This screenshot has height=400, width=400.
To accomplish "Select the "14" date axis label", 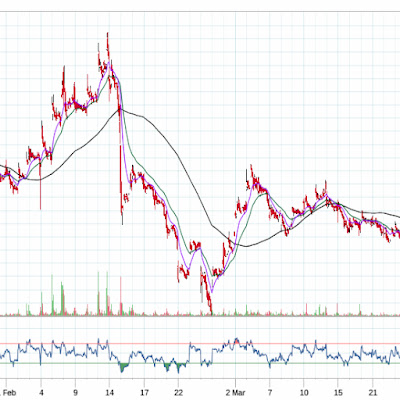I will point(110,393).
